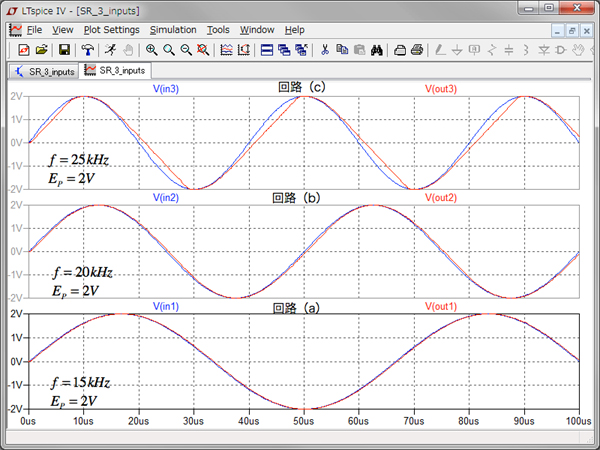Viewport: 600px width, 450px height.
Task: Click the V(out3) trace label
Action: pos(441,89)
